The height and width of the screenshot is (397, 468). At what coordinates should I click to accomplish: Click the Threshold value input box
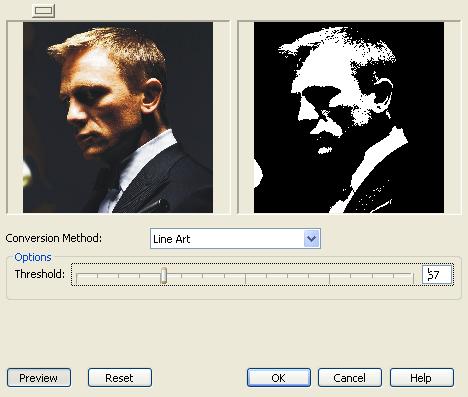coord(437,275)
